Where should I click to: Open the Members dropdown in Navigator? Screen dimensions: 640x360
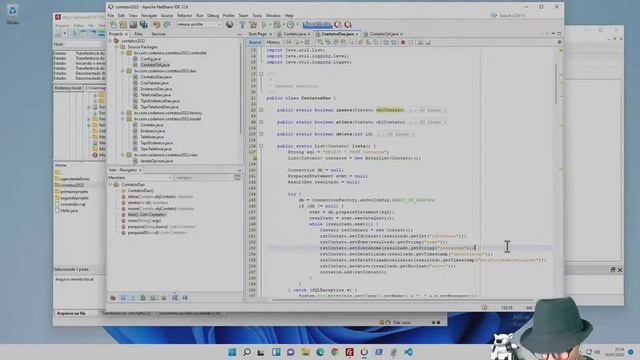click(x=140, y=178)
